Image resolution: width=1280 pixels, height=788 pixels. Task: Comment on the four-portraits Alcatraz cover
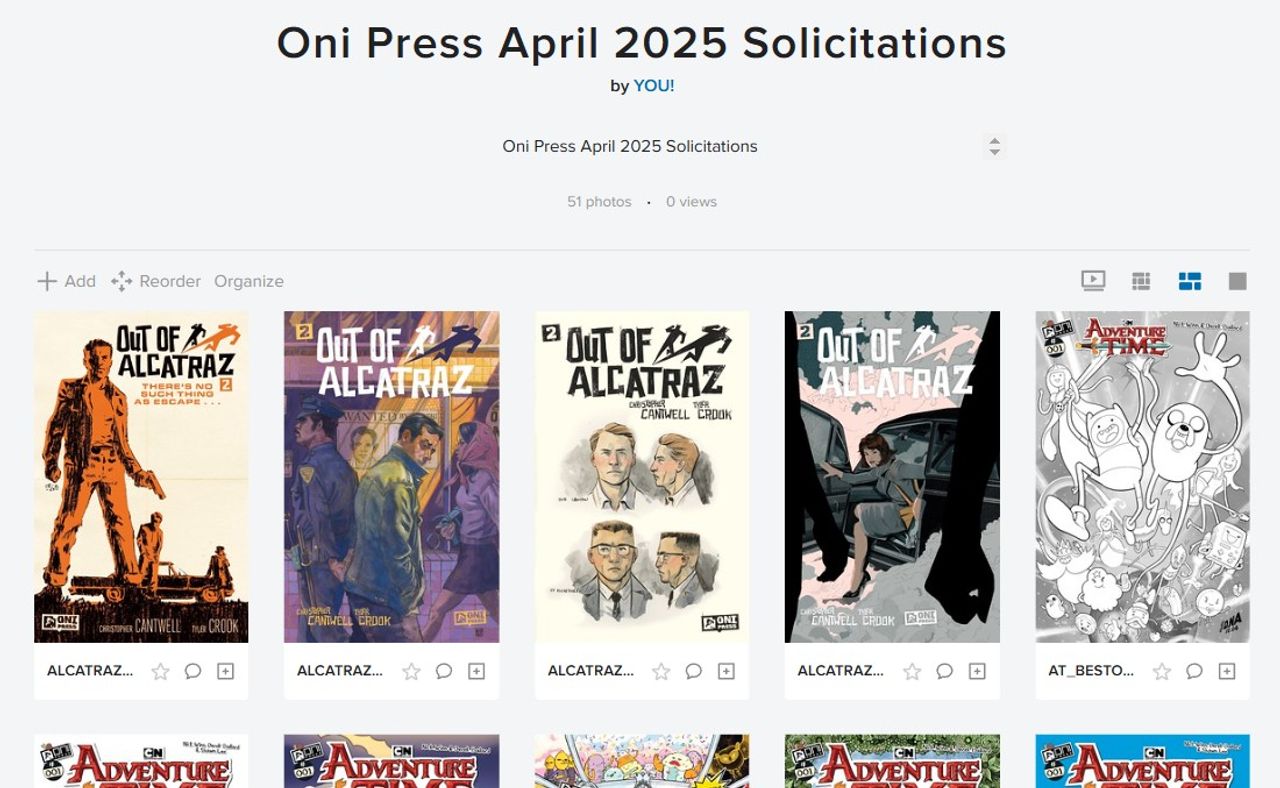click(x=693, y=671)
